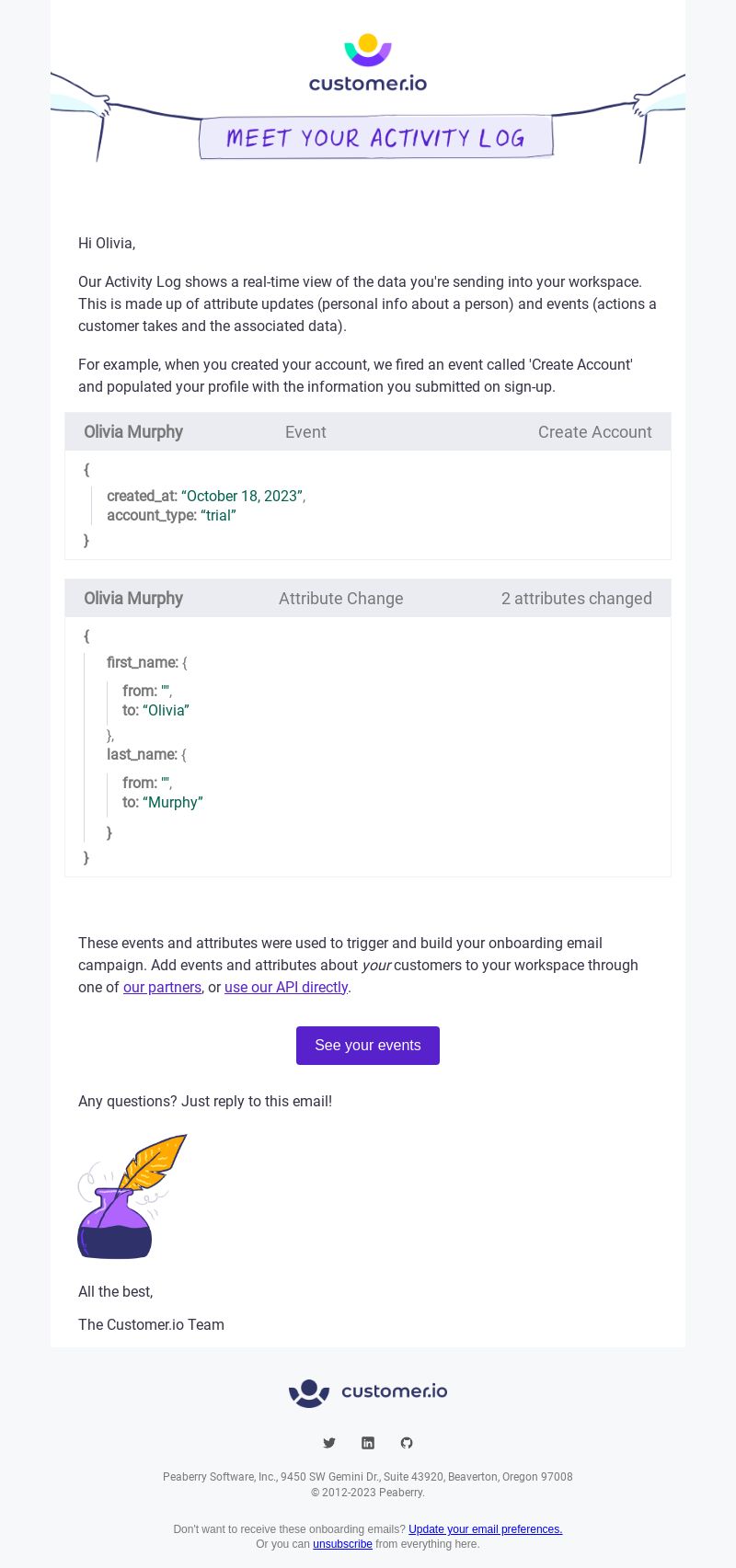The image size is (736, 1568).
Task: Open the LinkedIn icon in footer
Action: 368,1443
